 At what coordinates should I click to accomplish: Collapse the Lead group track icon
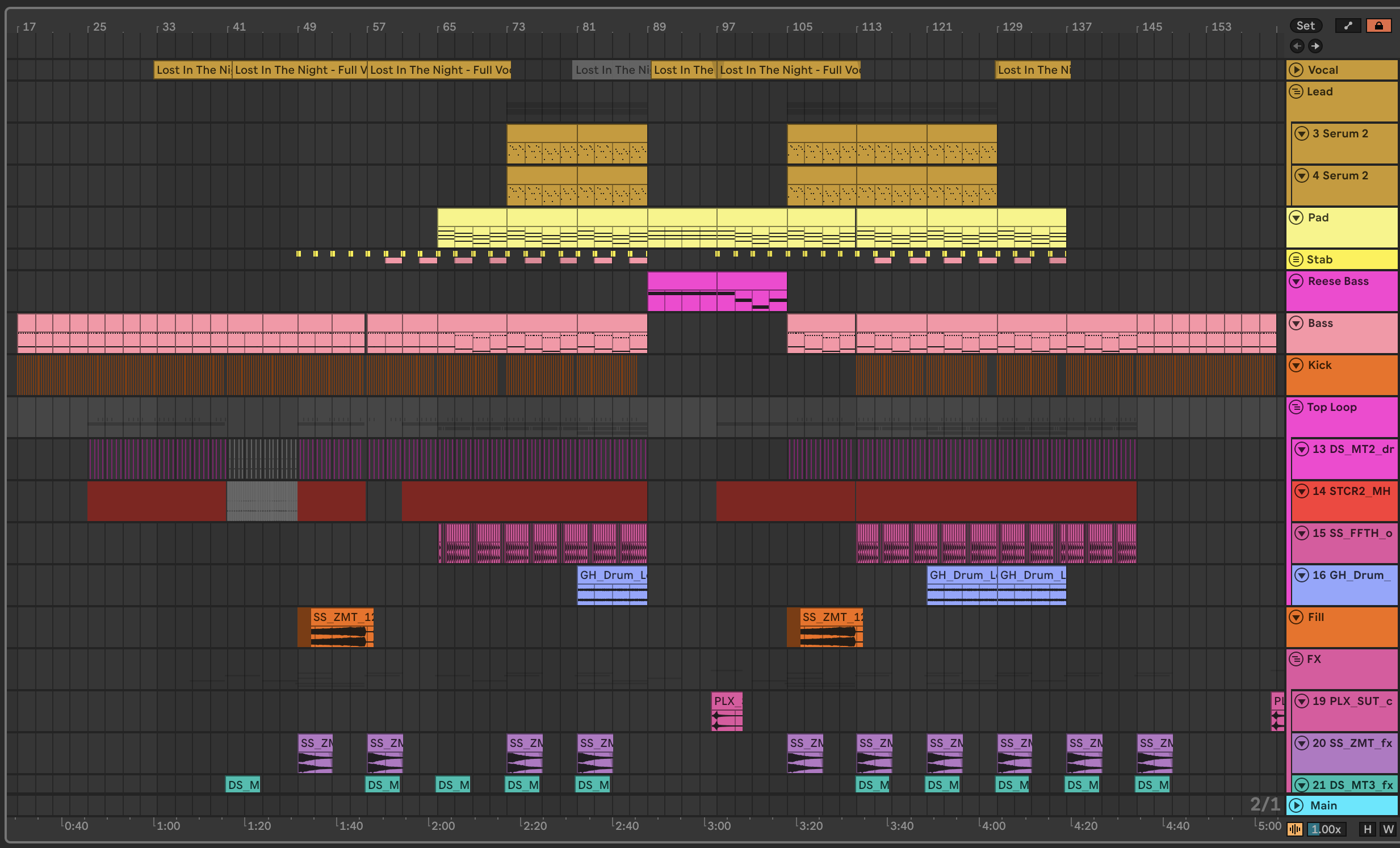[1296, 91]
